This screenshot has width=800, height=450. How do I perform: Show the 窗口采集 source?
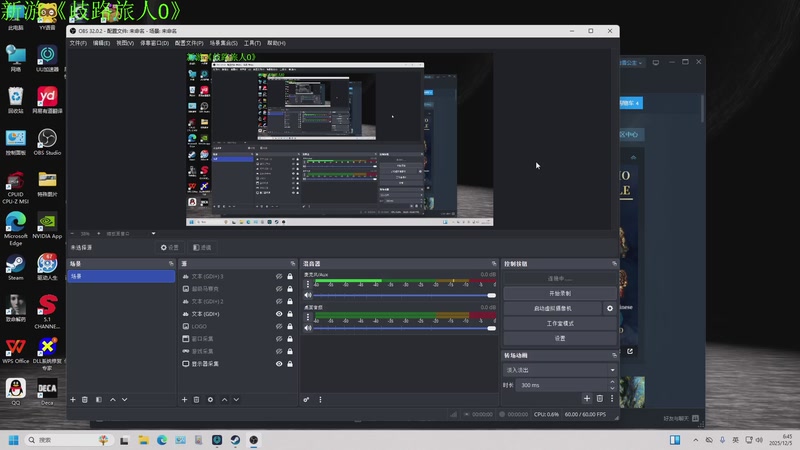(x=279, y=339)
